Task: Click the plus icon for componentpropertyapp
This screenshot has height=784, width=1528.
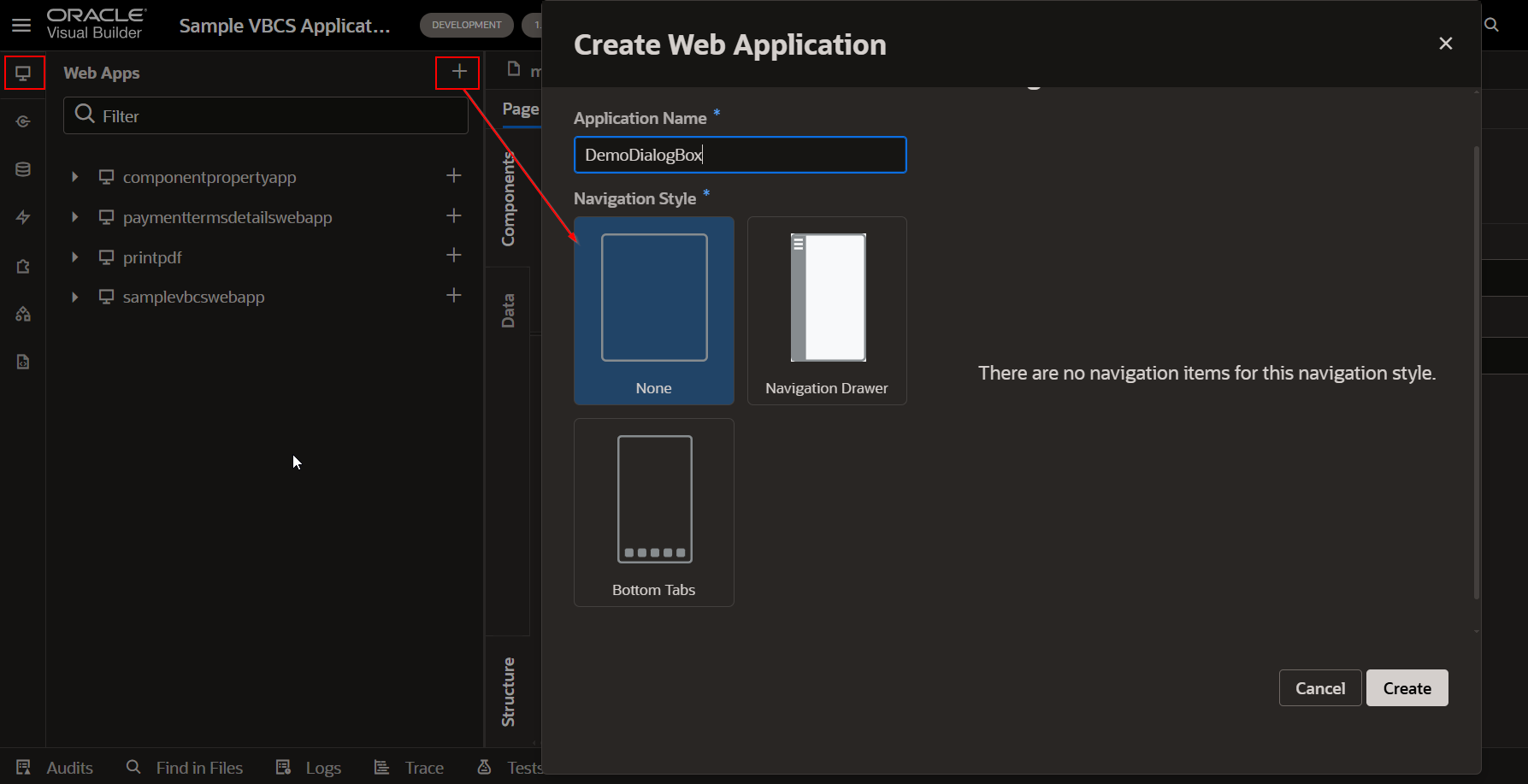Action: (454, 175)
